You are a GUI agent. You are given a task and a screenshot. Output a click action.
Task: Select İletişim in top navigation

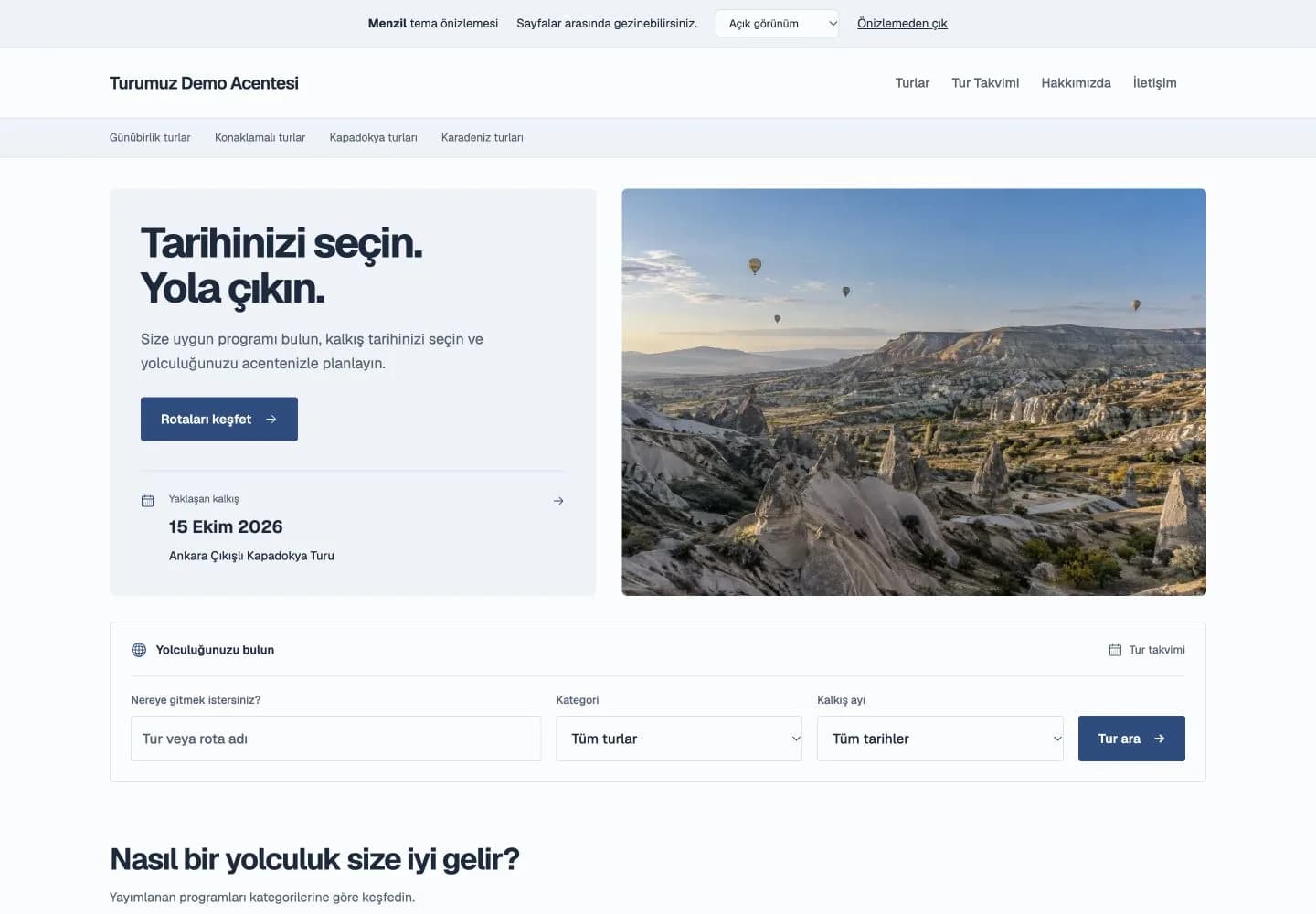(1154, 82)
